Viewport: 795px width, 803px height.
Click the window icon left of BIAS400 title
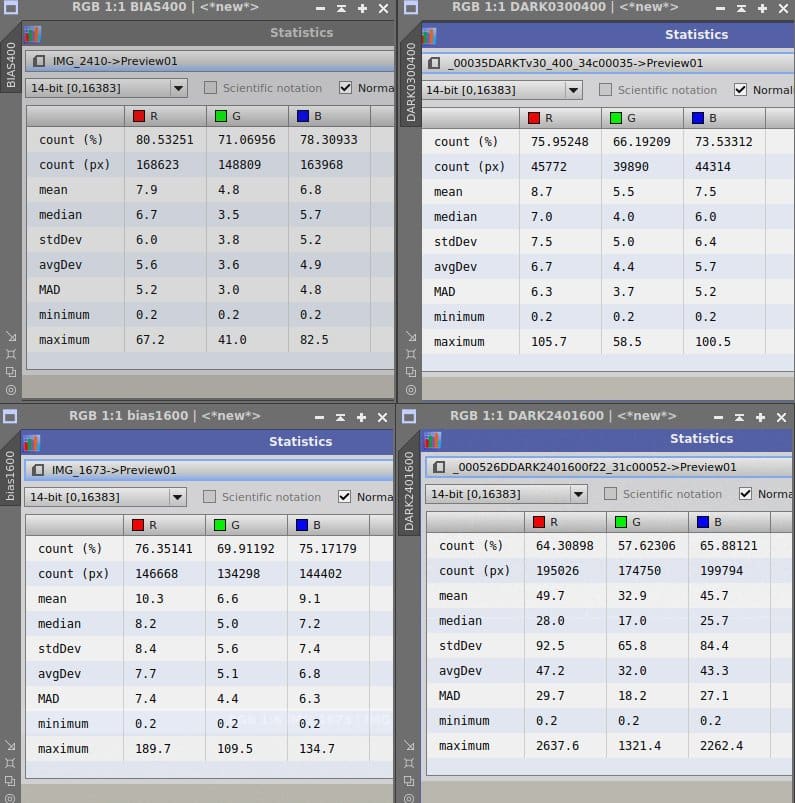click(x=10, y=7)
